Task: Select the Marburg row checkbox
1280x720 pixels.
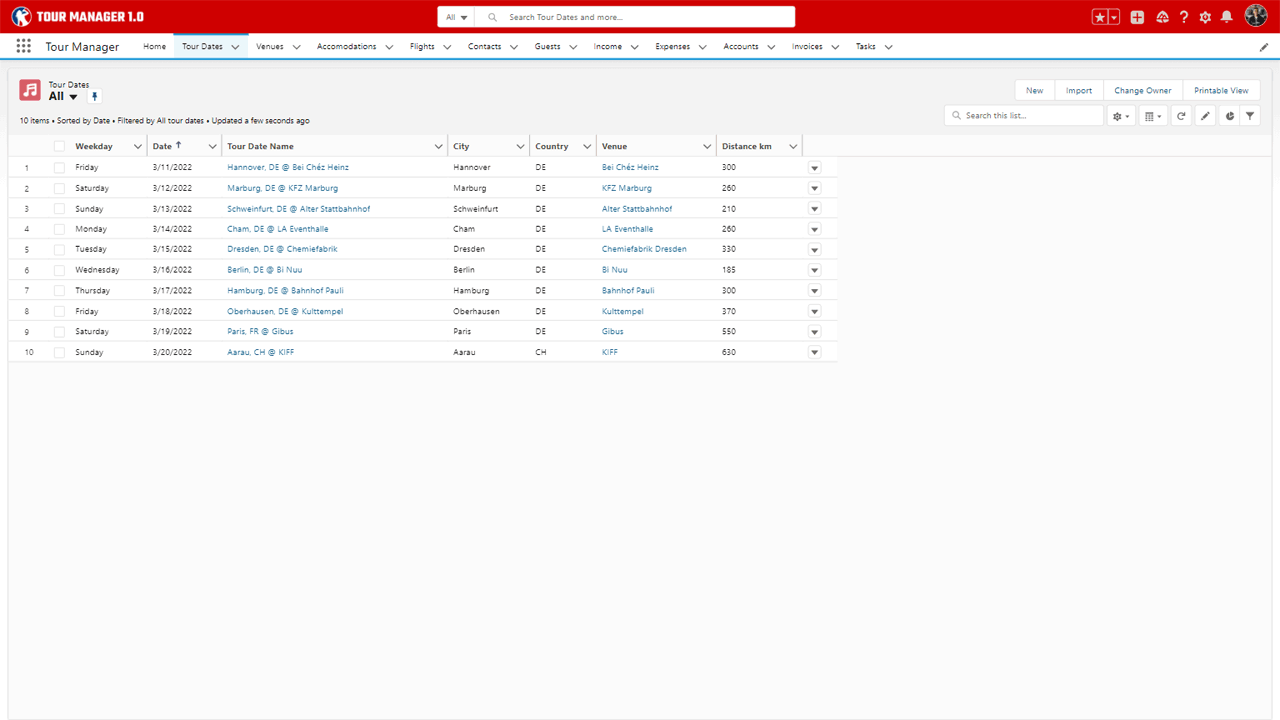Action: tap(59, 188)
